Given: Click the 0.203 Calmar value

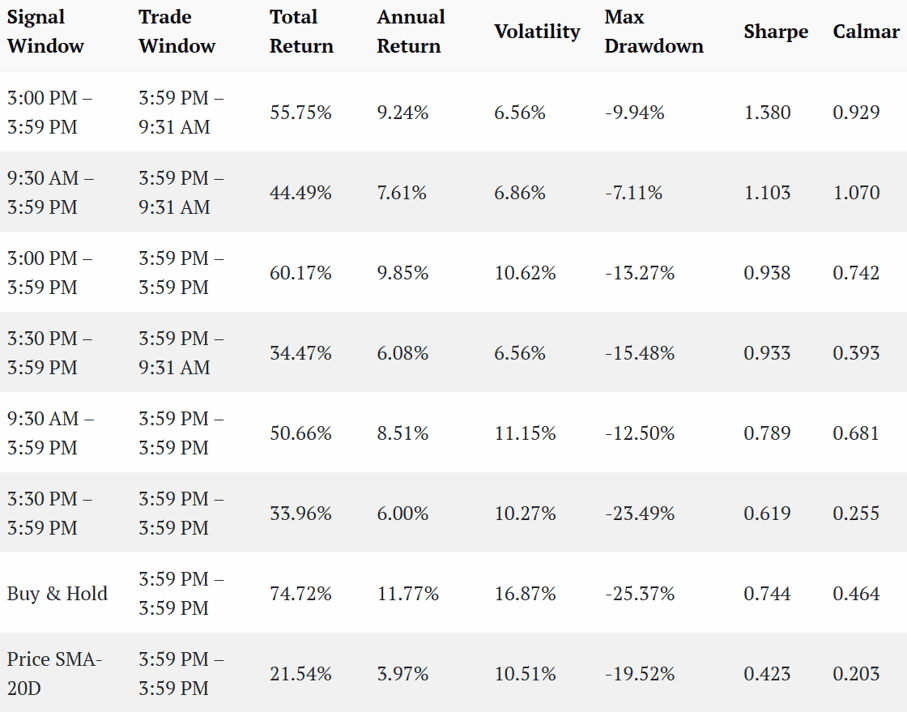Looking at the screenshot, I should pos(856,674).
